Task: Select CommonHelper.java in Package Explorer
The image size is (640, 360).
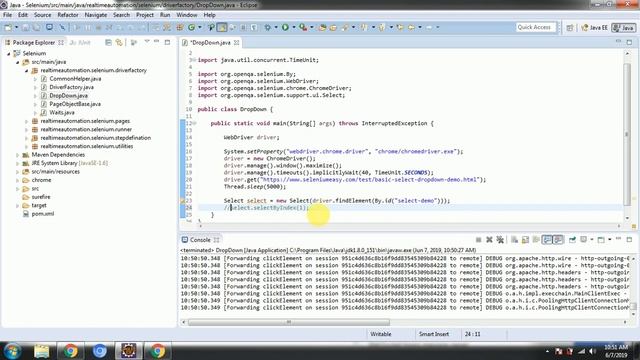Action: tap(75, 79)
